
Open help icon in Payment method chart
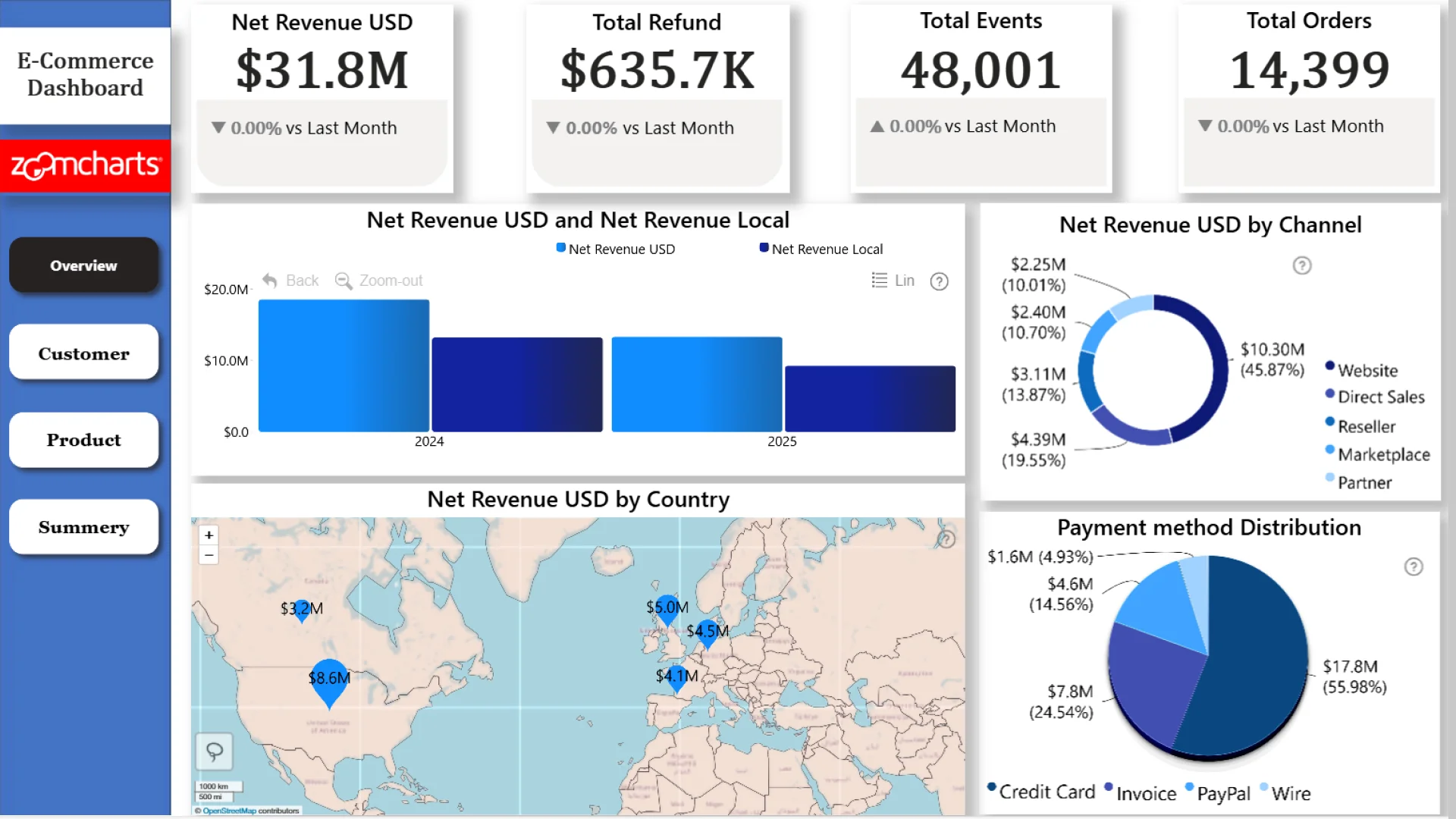(1413, 566)
